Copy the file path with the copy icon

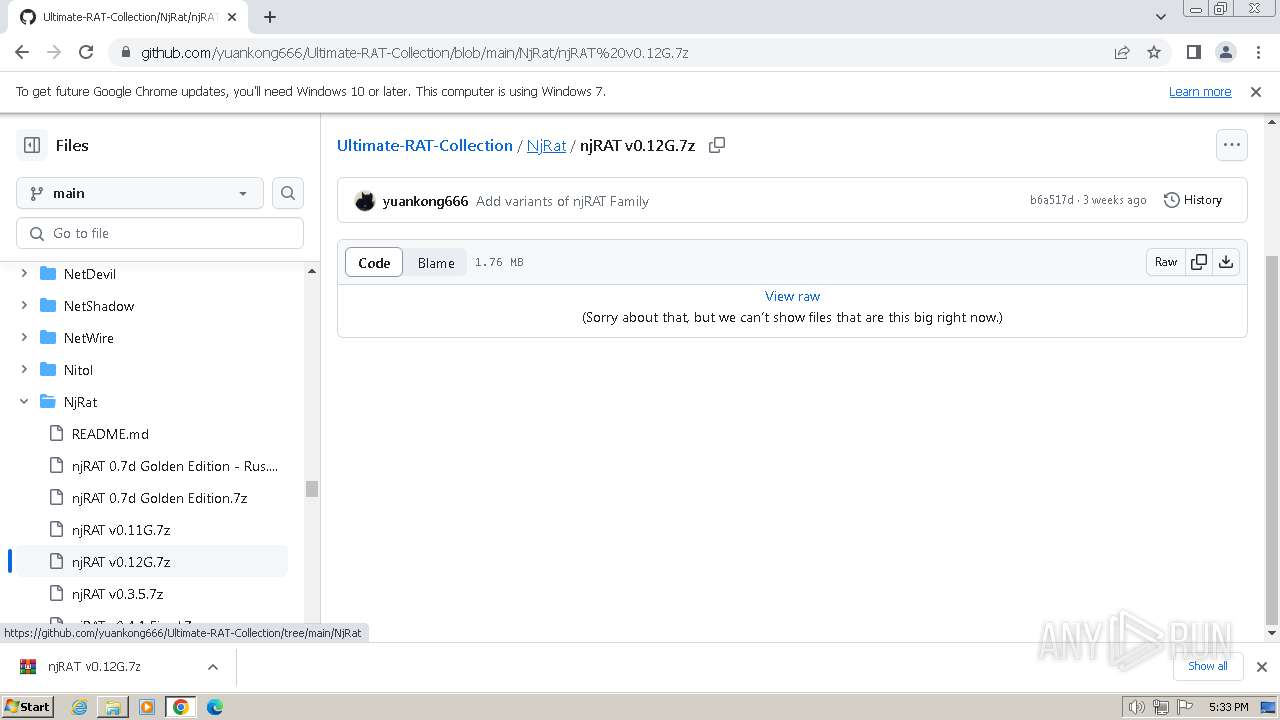[x=717, y=145]
